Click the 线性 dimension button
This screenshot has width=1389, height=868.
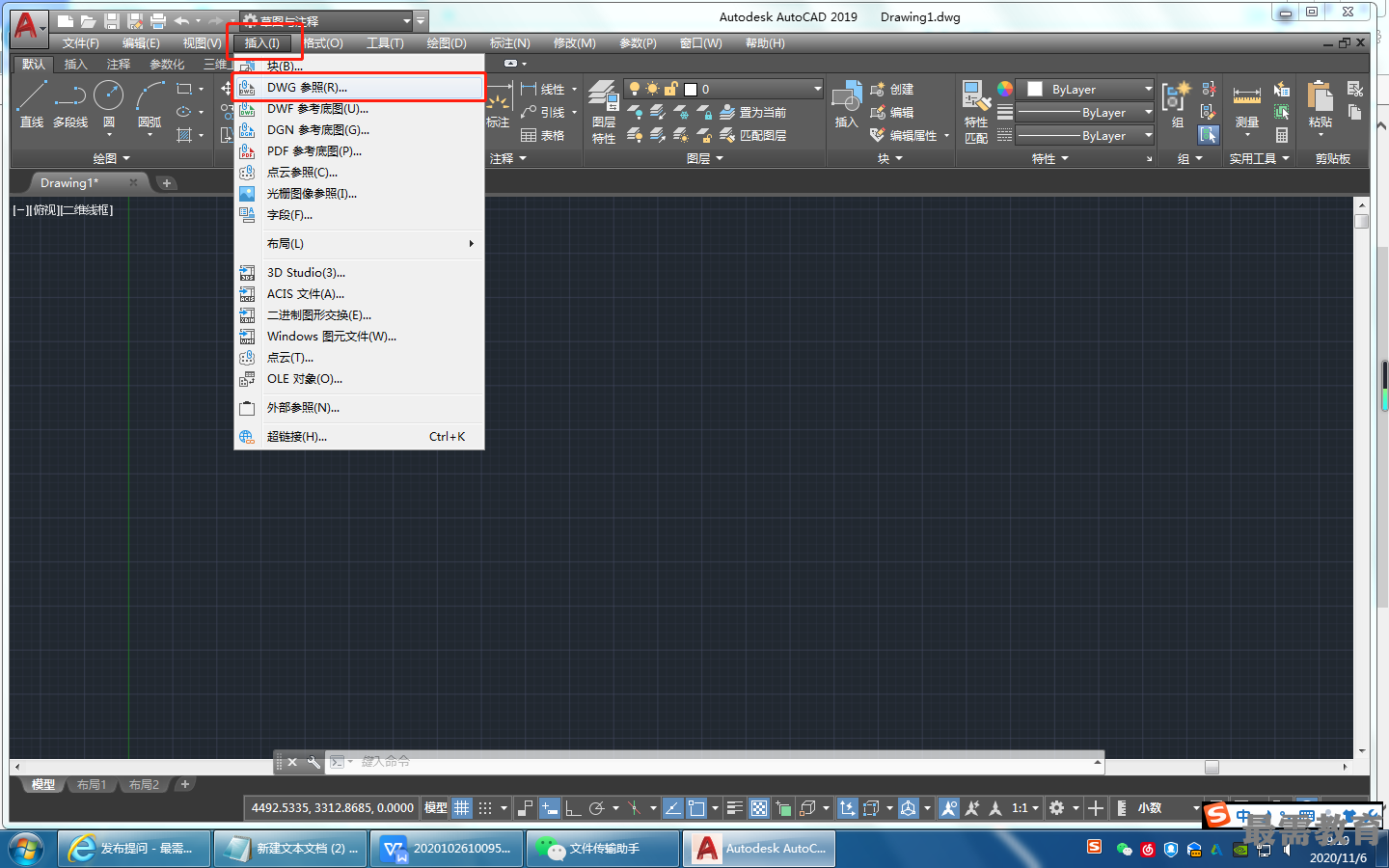pyautogui.click(x=543, y=90)
